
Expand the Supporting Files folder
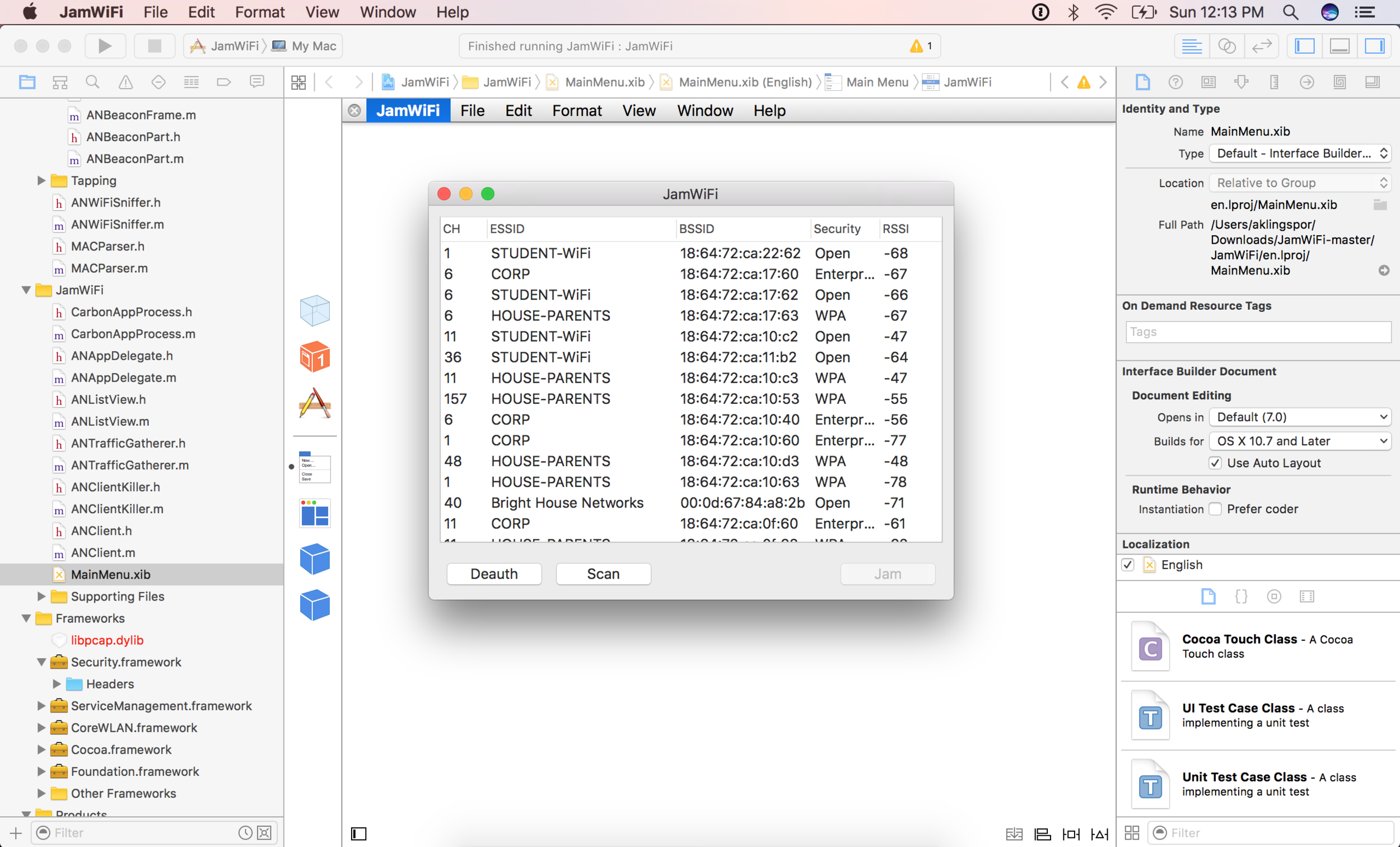[41, 596]
